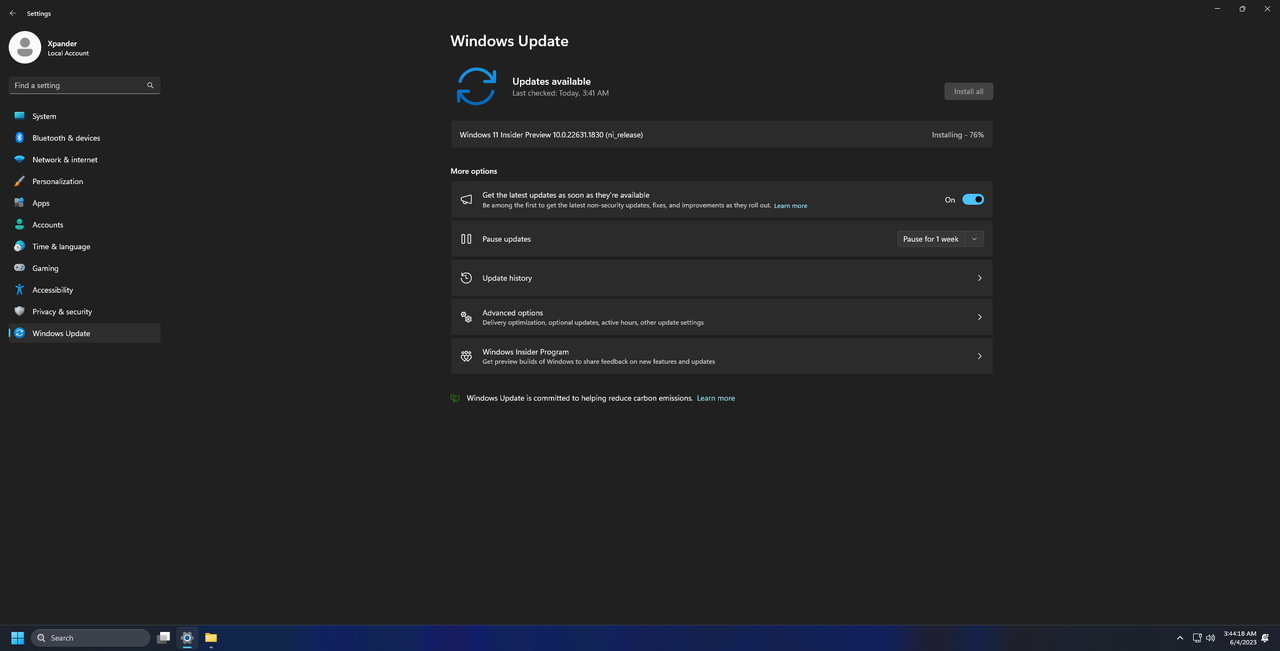Open Privacy & security settings
This screenshot has height=651, width=1280.
pyautogui.click(x=85, y=311)
